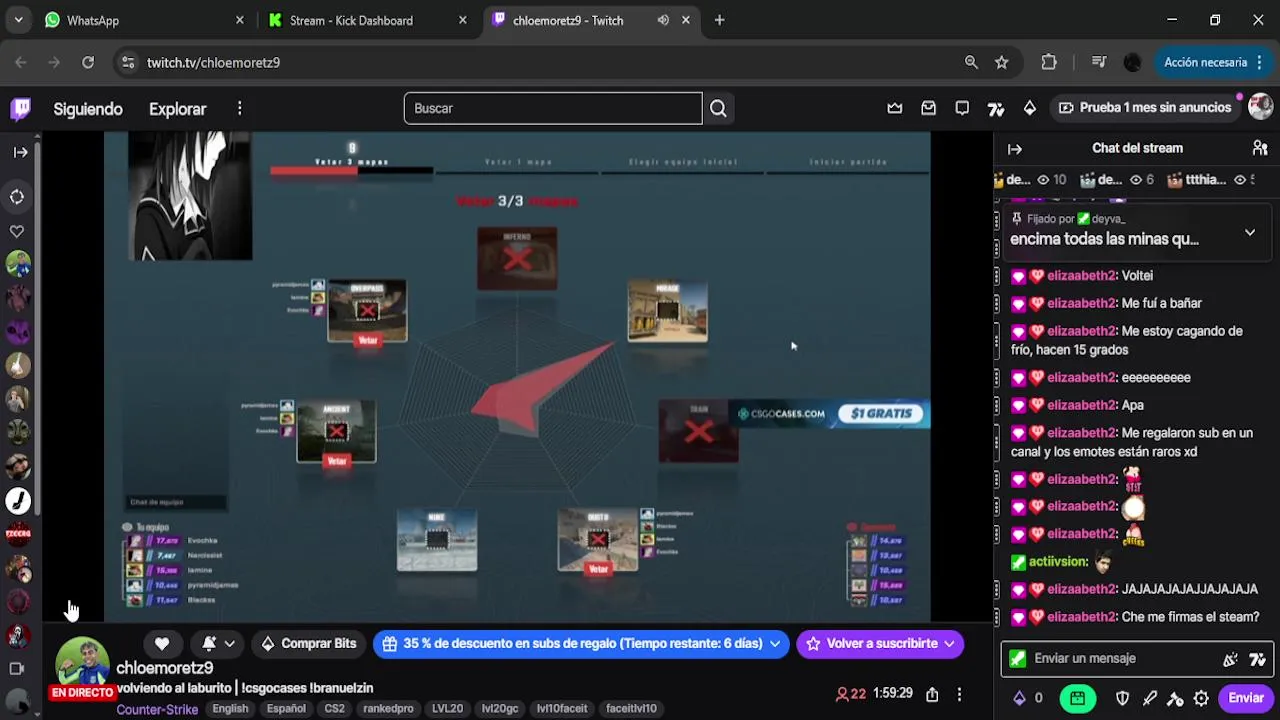Click the faceitlvl10 stream tag
Viewport: 1280px width, 720px height.
[x=631, y=709]
